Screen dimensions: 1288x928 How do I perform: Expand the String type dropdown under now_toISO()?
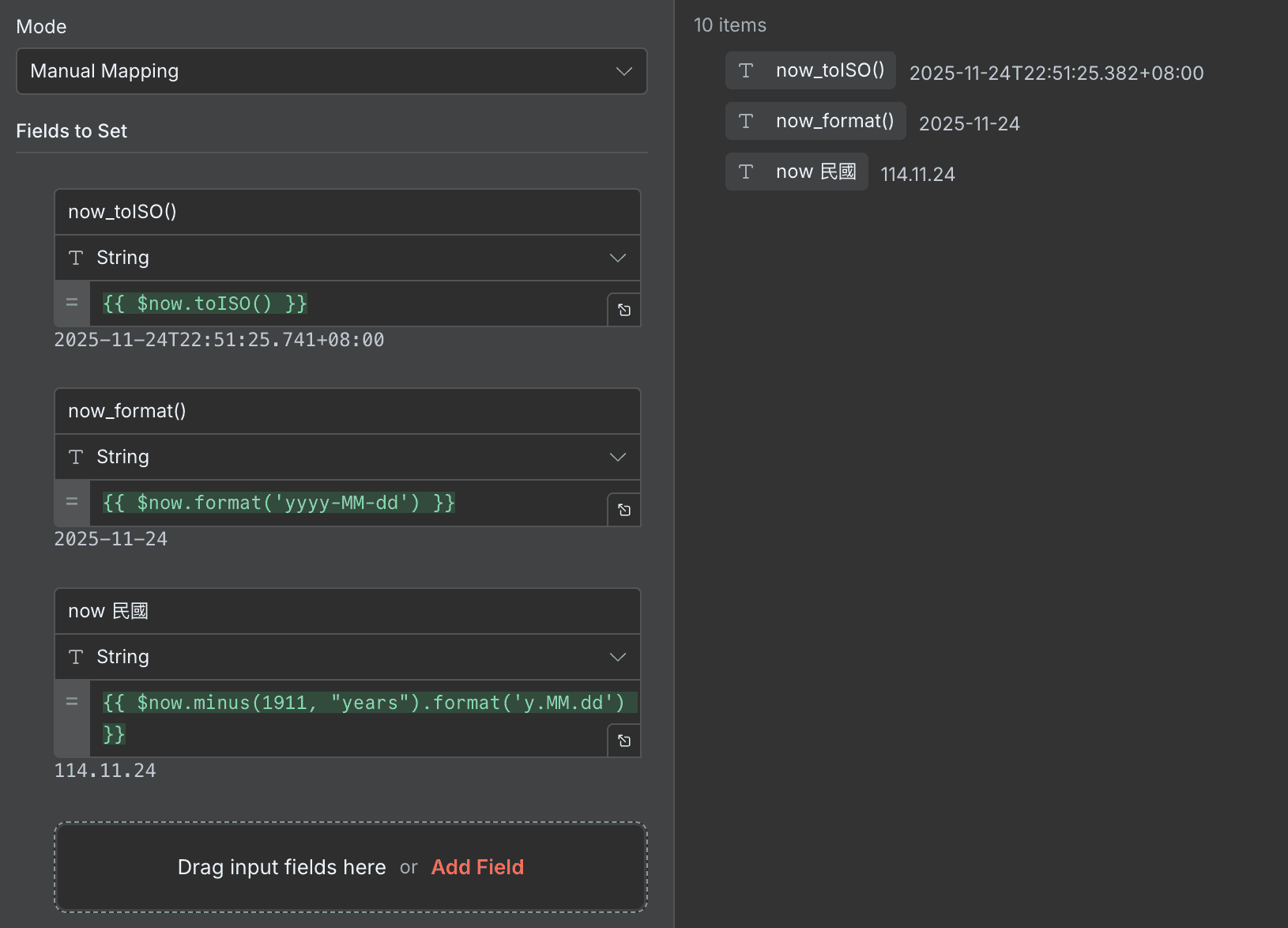[x=347, y=258]
